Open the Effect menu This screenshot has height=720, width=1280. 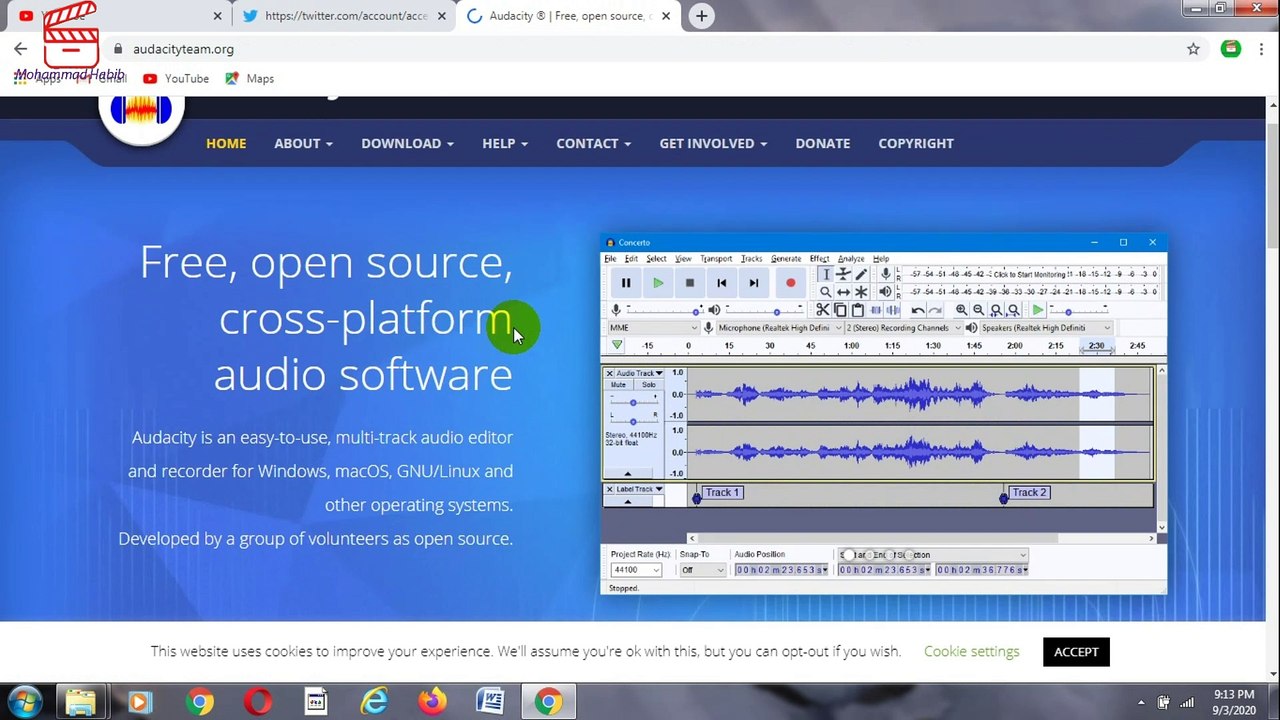(x=820, y=259)
